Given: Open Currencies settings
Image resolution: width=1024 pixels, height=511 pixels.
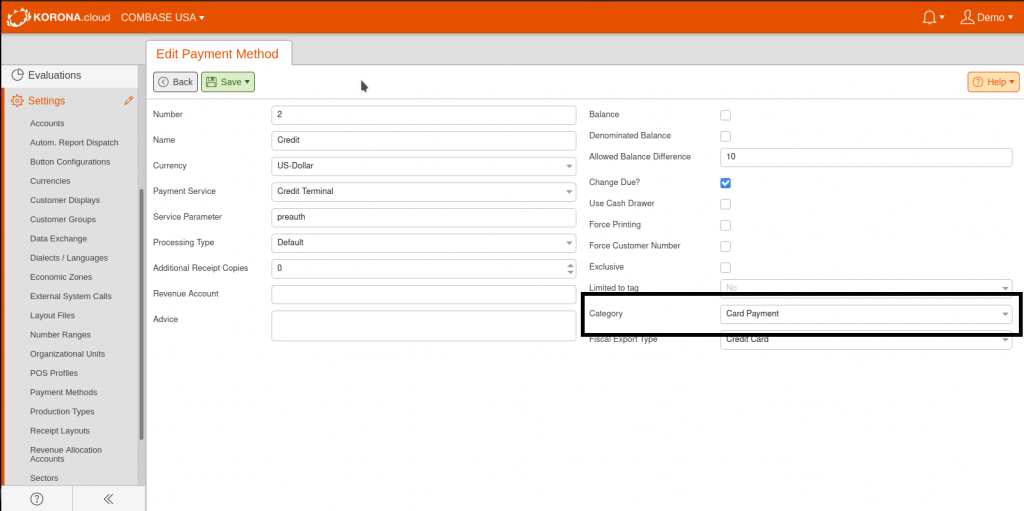Looking at the screenshot, I should click(50, 181).
